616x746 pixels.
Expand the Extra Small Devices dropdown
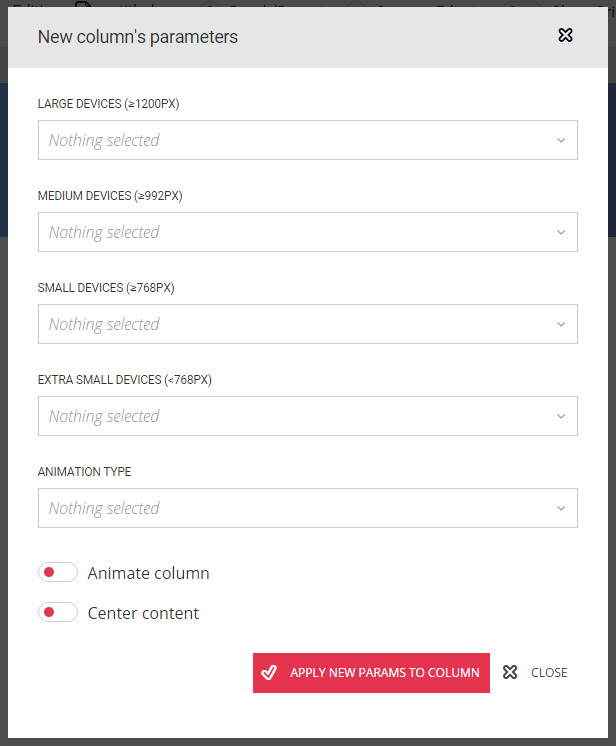pos(307,416)
